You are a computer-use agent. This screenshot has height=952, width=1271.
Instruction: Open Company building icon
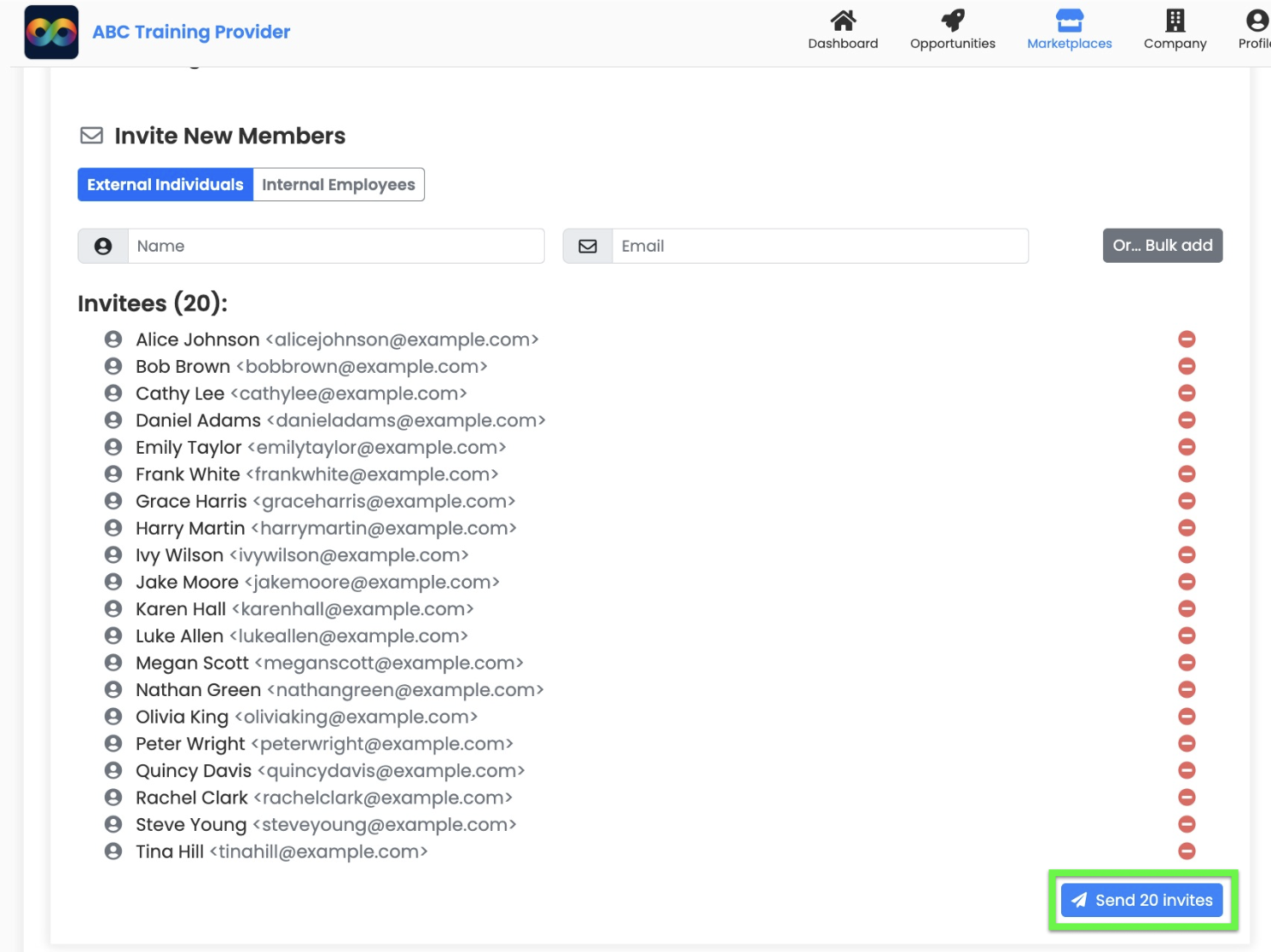(1175, 20)
